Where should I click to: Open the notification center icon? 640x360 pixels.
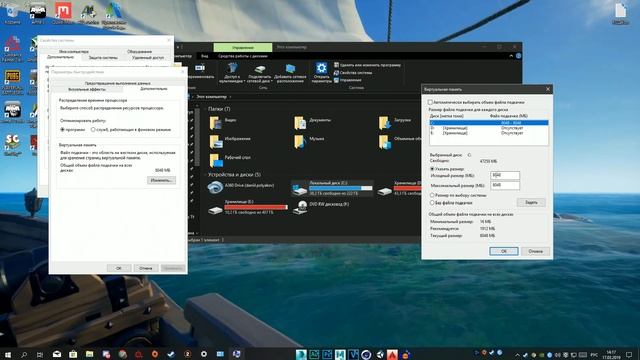tap(629, 355)
